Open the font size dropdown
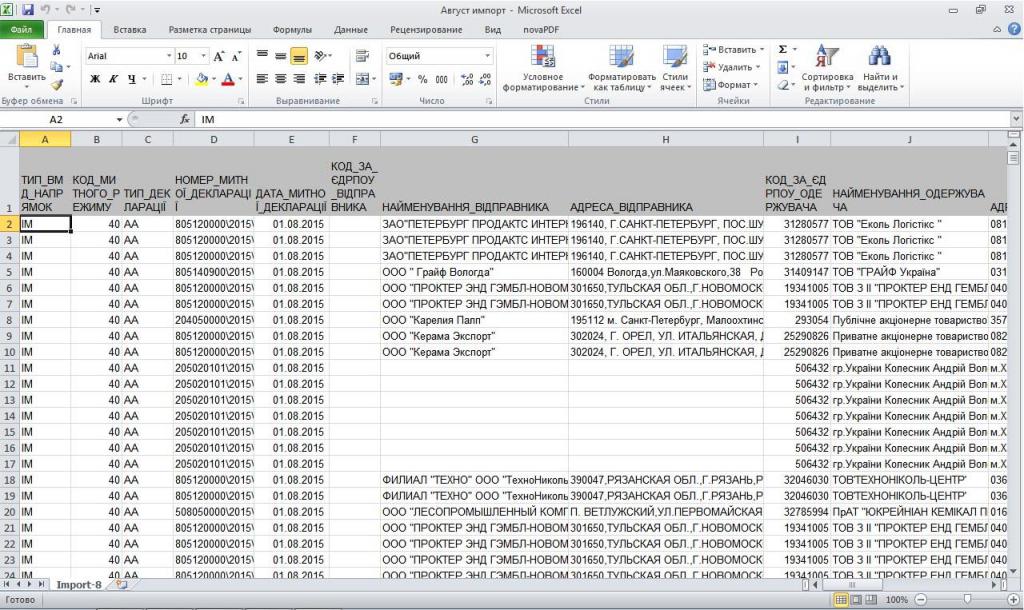Viewport: 1024px width, 610px height. tap(203, 56)
